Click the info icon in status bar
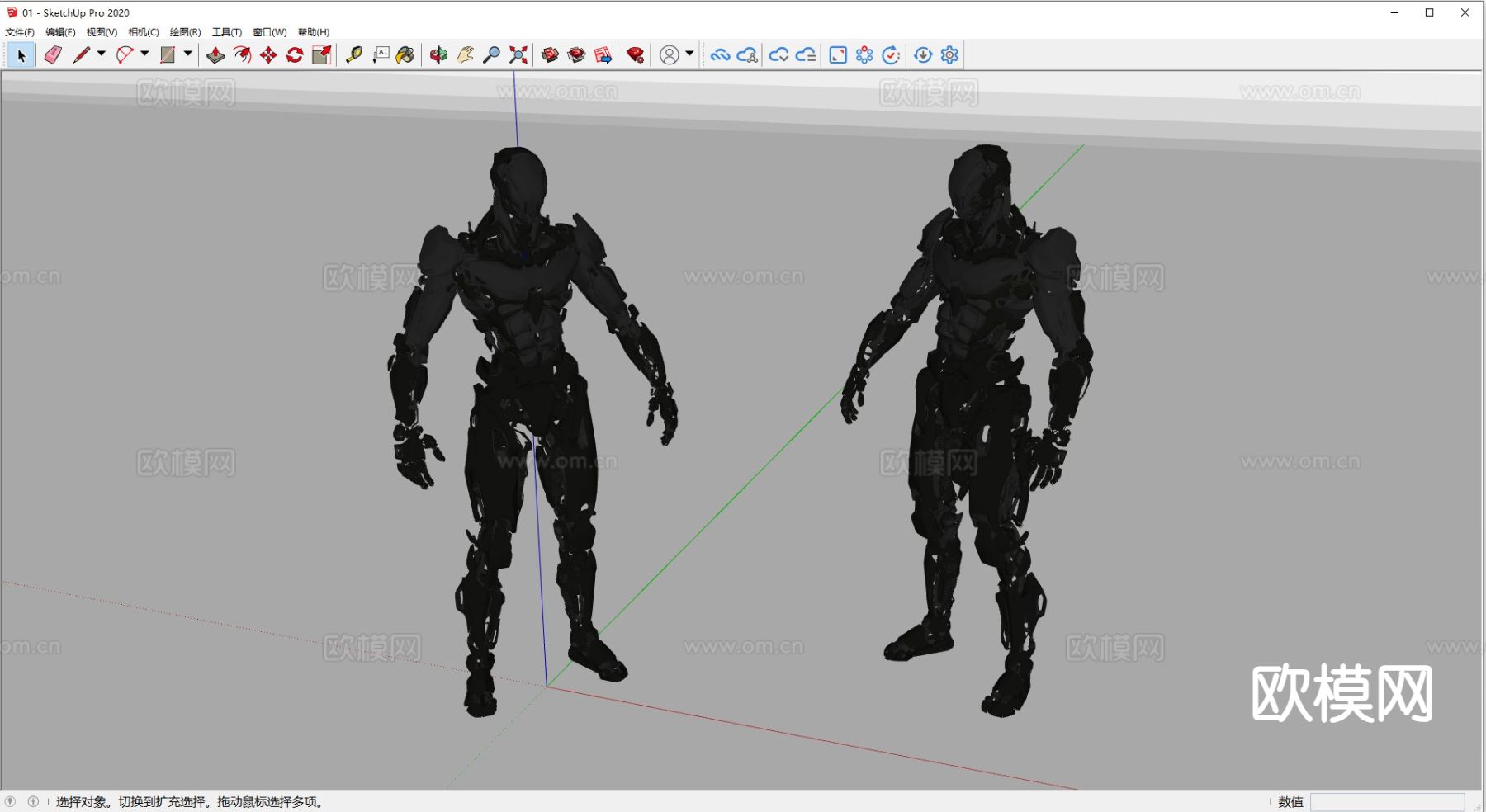 point(33,801)
